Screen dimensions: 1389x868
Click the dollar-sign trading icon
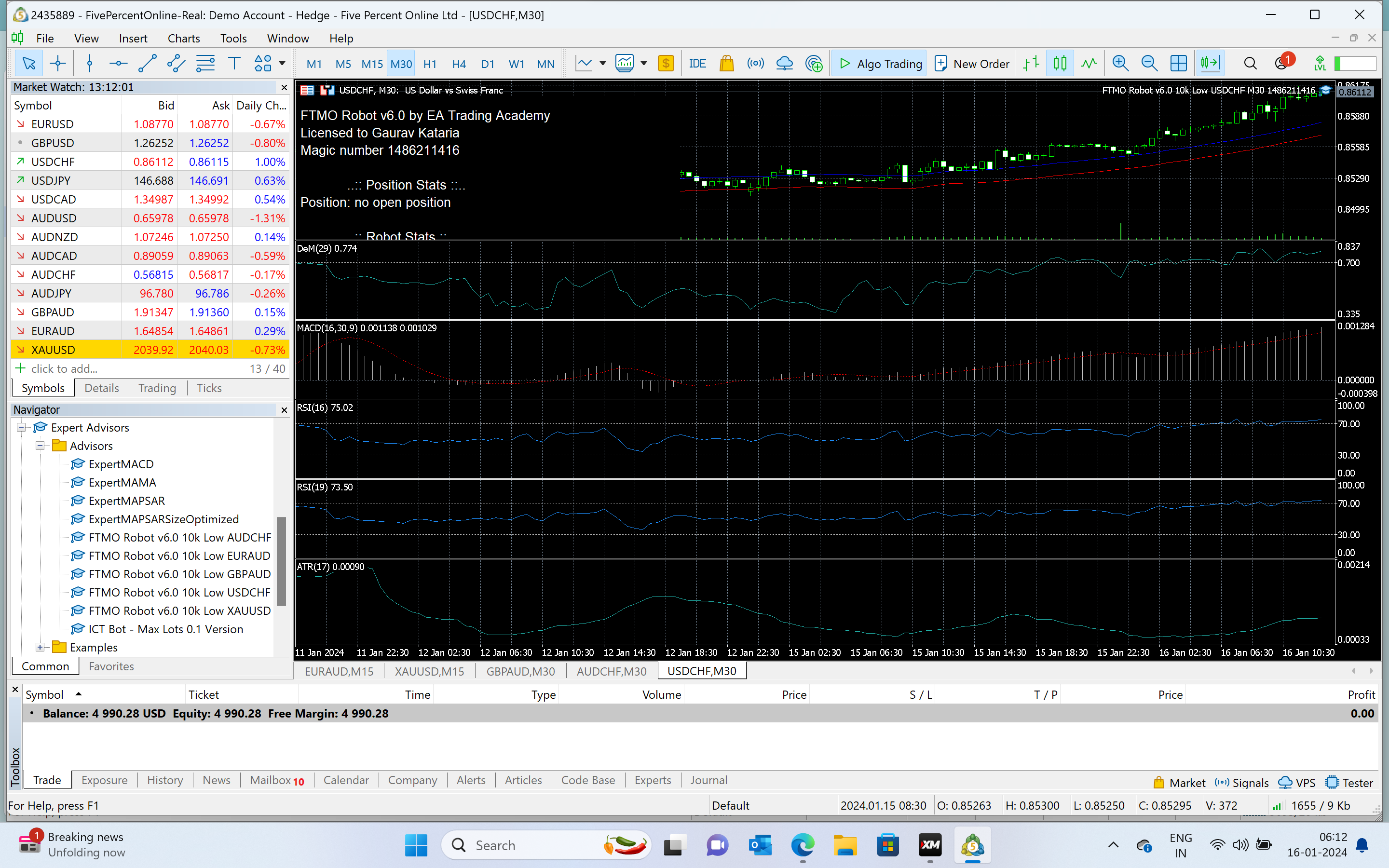pyautogui.click(x=666, y=63)
